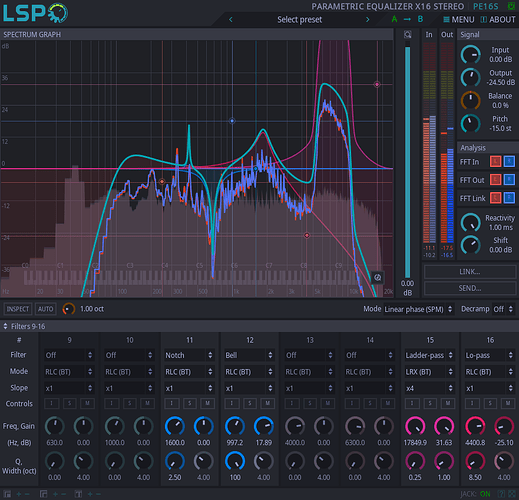This screenshot has width=519, height=500.
Task: Click filter 15 gain knob 31.63
Action: click(x=444, y=426)
